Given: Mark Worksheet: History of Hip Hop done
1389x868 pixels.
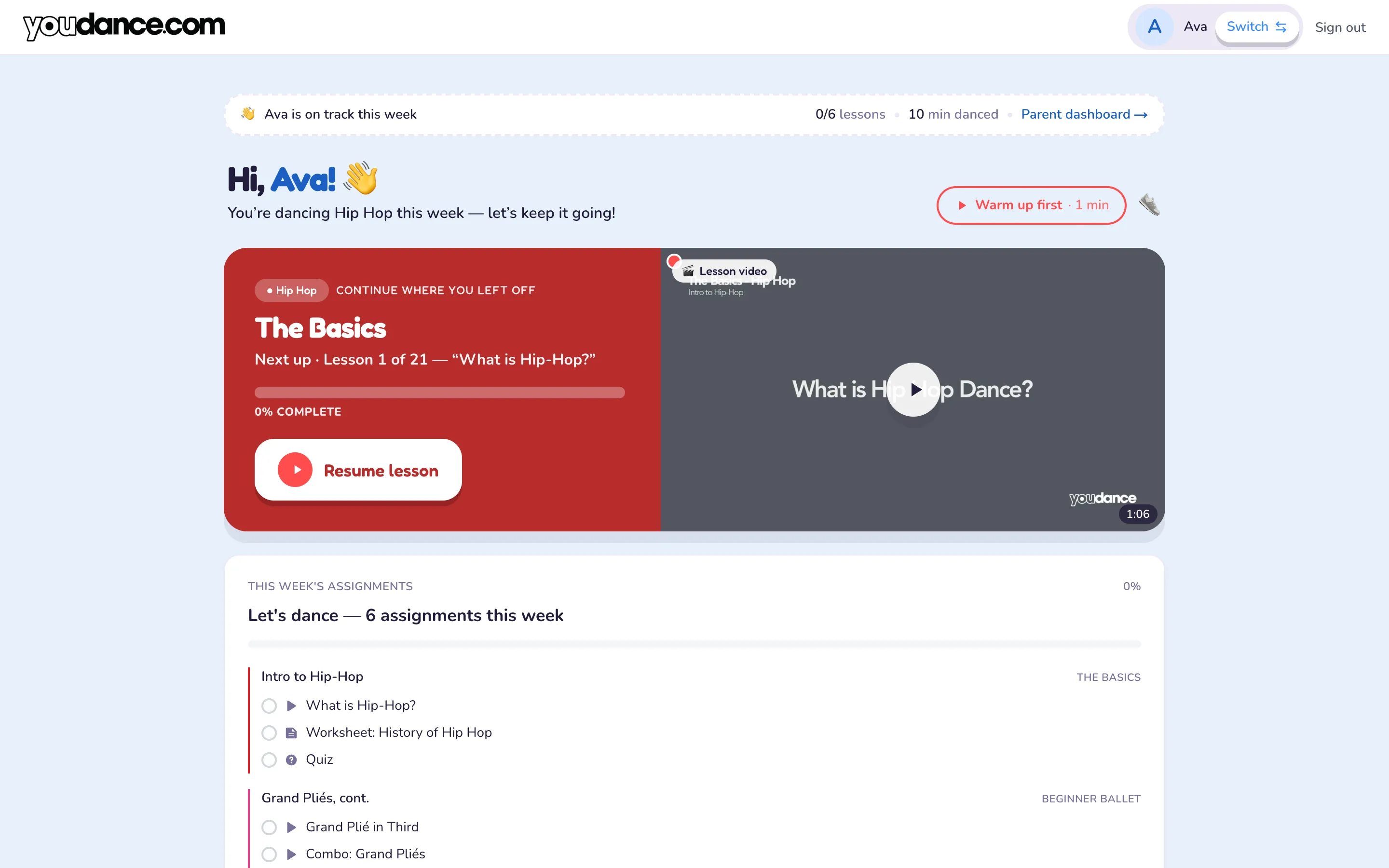Looking at the screenshot, I should [x=269, y=733].
